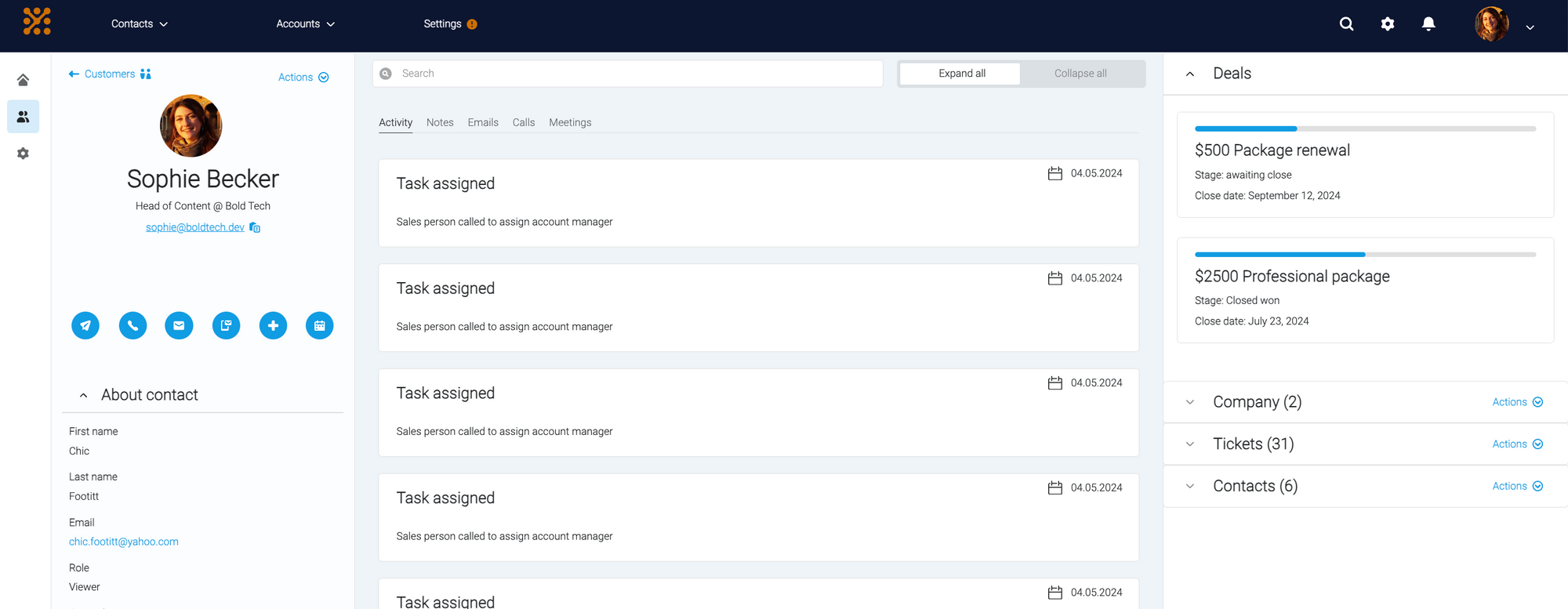Click the 'Viewer' role value
Image resolution: width=1568 pixels, height=609 pixels.
tap(85, 587)
